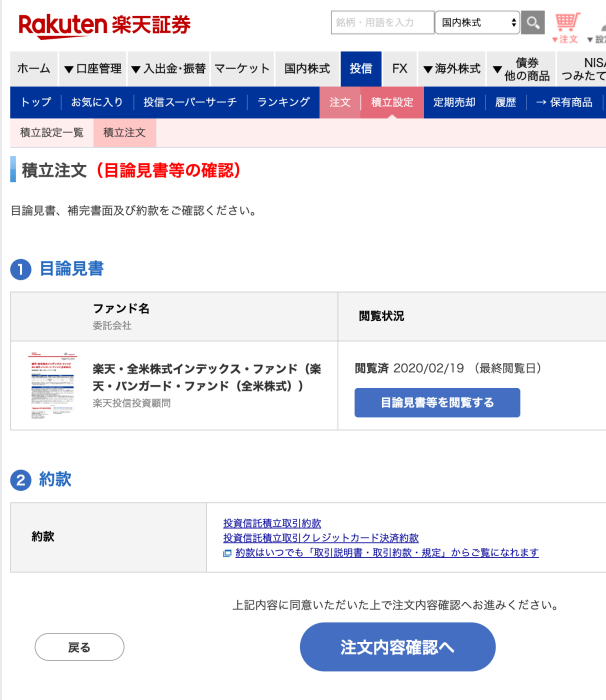The height and width of the screenshot is (700, 606).
Task: Open the 投資信託積立取引約款 link
Action: click(x=272, y=523)
